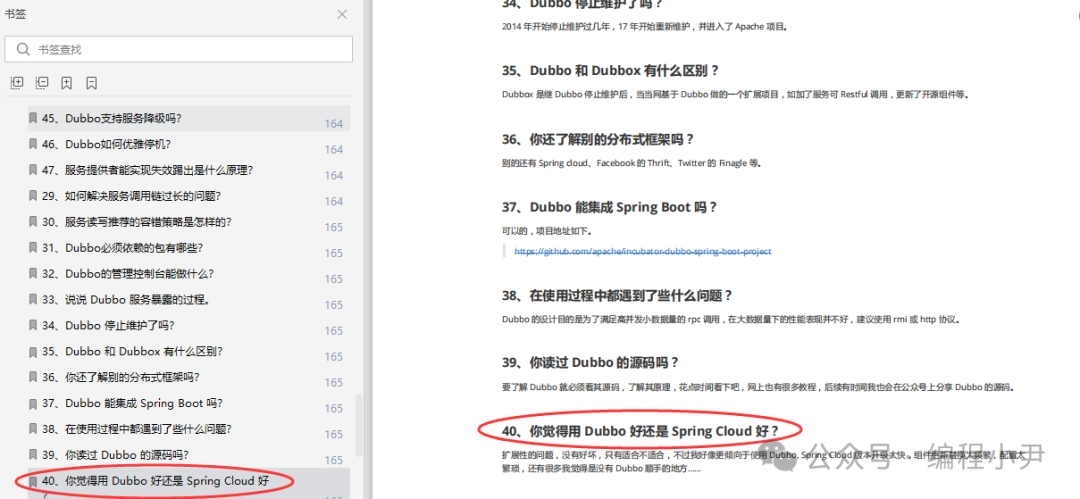Click the collapse all bookmarks icon
This screenshot has width=1080, height=499.
42,83
